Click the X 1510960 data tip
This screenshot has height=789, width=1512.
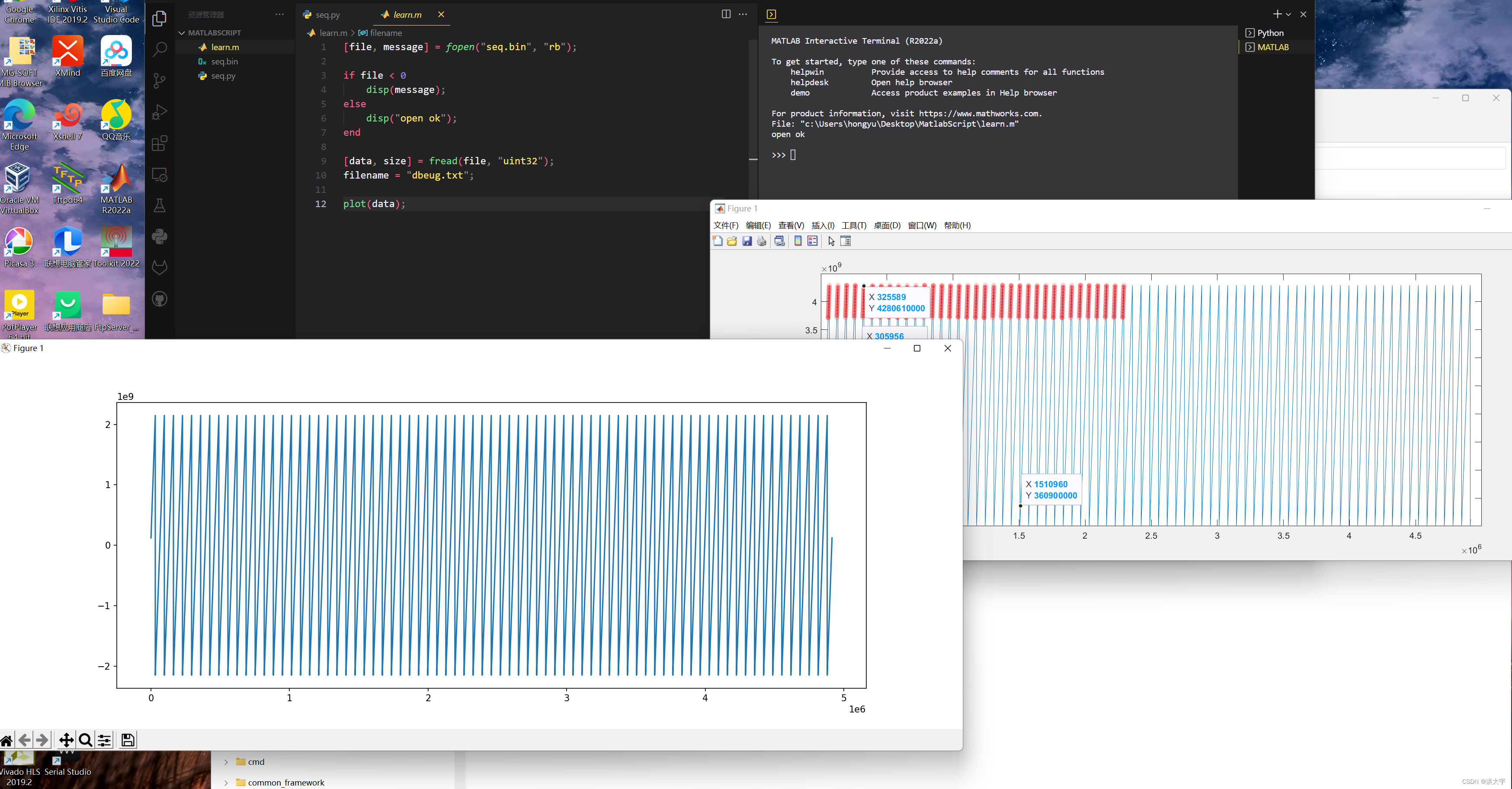(1051, 489)
